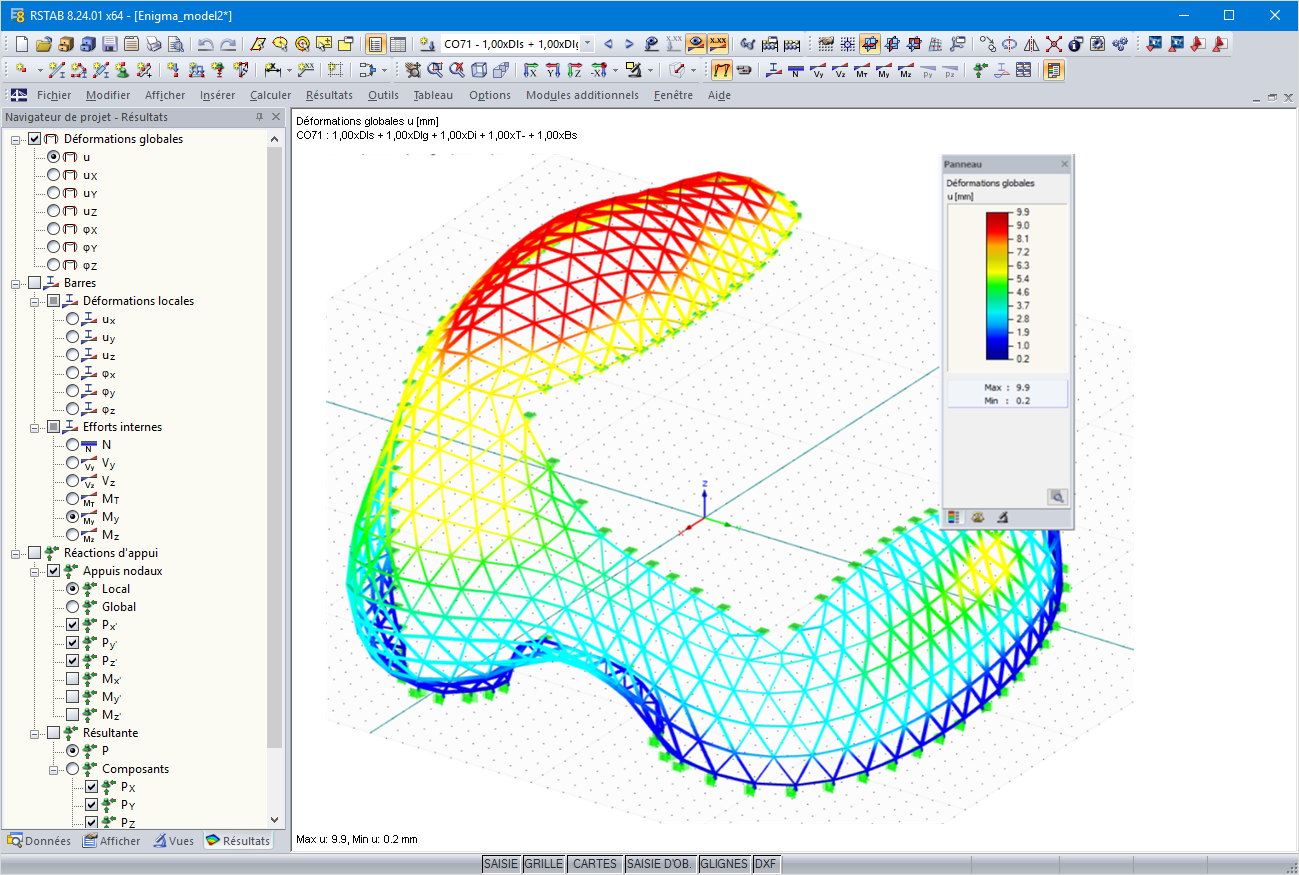Screen dimensions: 1299x875
Task: Open the table view icon in the toolbar
Action: point(397,44)
